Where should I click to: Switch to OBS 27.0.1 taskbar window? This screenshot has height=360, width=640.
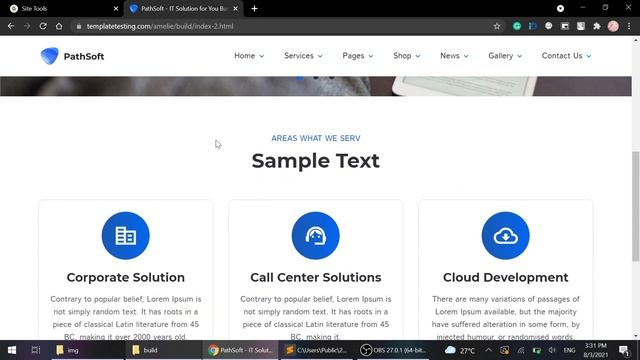click(x=393, y=350)
